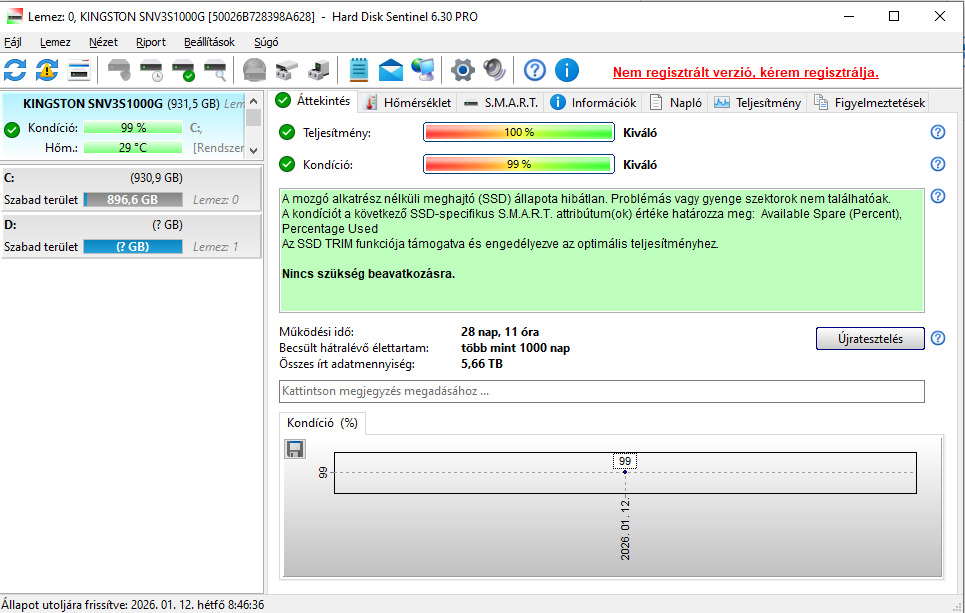Click the disk with magnifying glass icon
The height and width of the screenshot is (613, 965).
click(215, 70)
